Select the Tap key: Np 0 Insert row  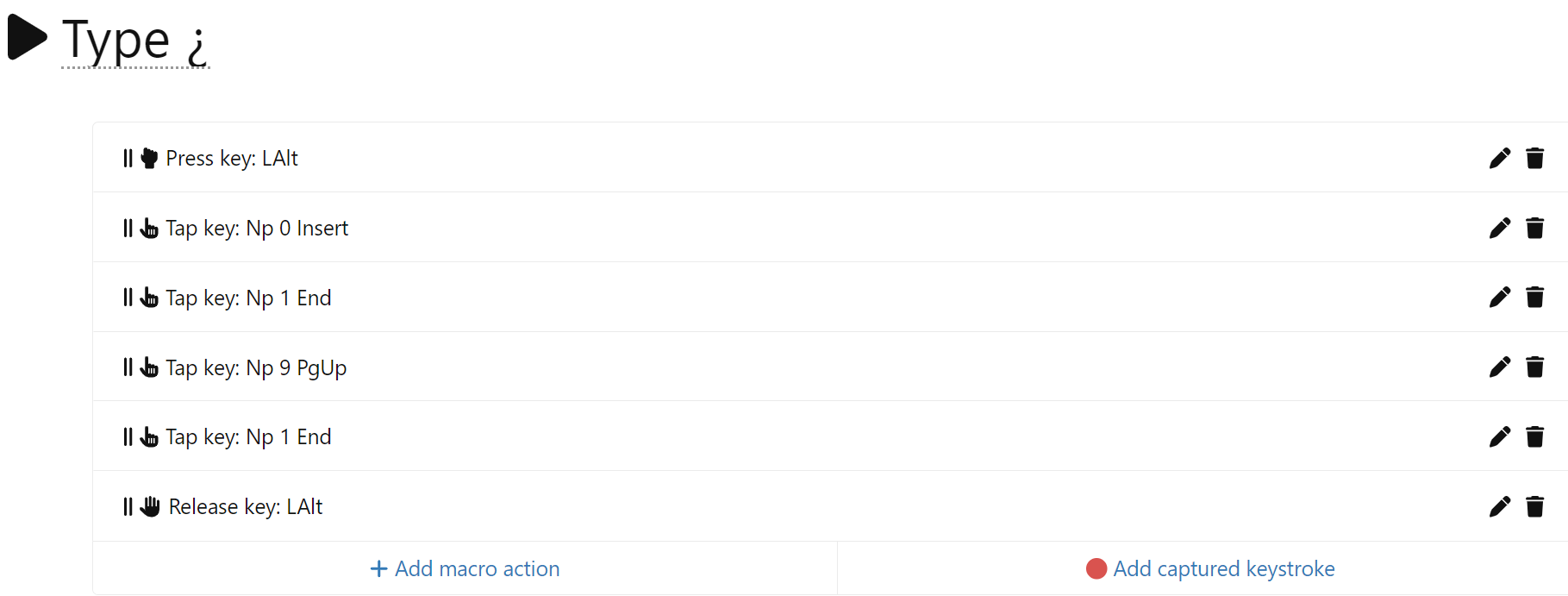(x=257, y=228)
